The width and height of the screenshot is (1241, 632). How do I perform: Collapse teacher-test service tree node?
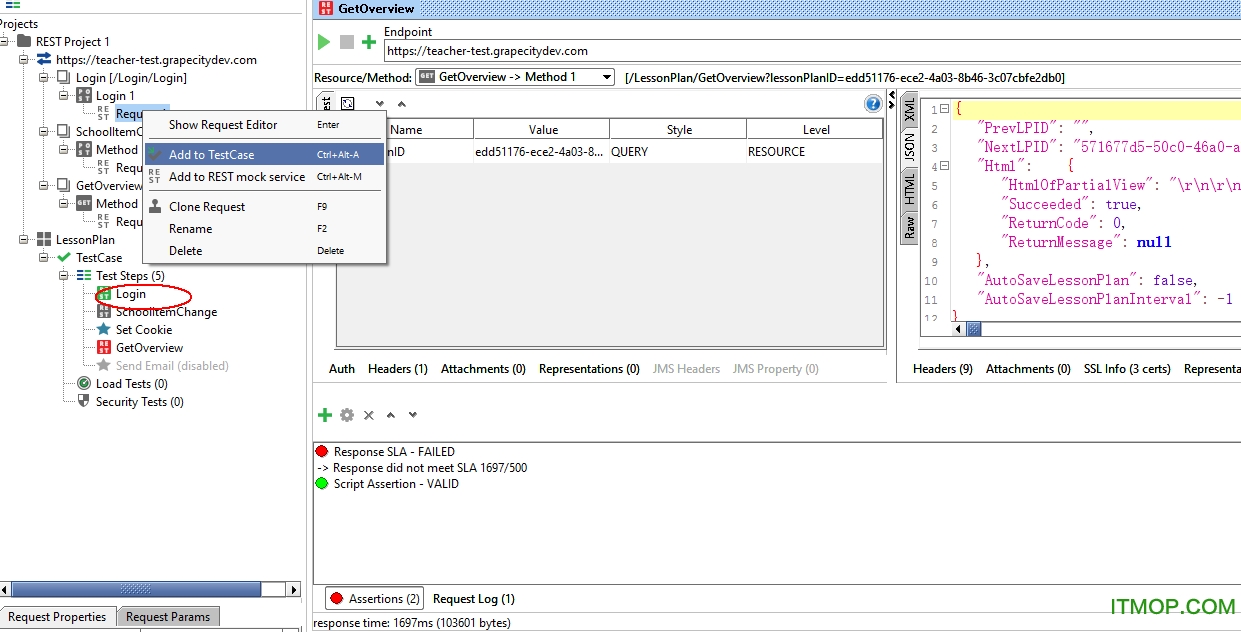[x=25, y=59]
